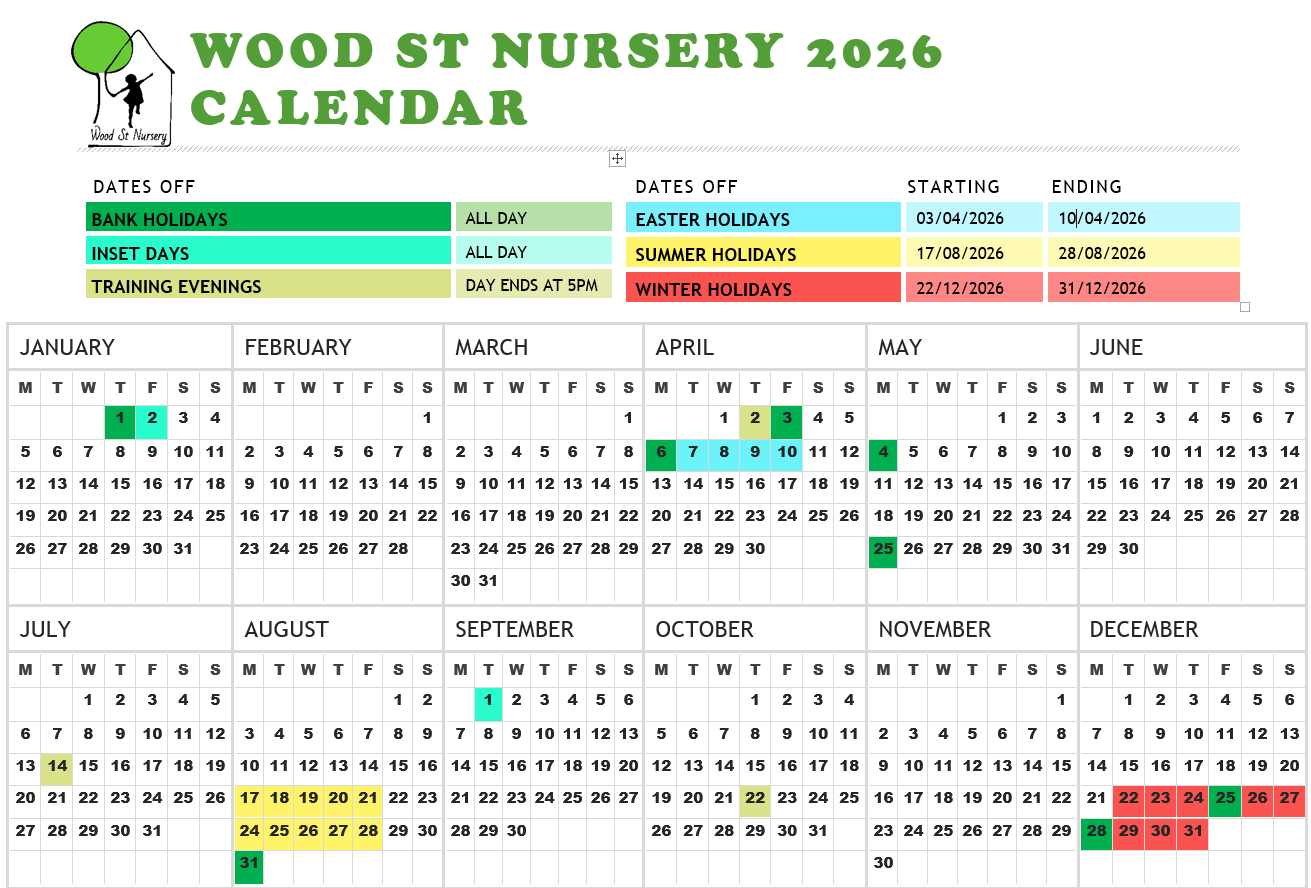Click the winter ending date 31/12/2026
The height and width of the screenshot is (888, 1311).
click(x=1144, y=287)
